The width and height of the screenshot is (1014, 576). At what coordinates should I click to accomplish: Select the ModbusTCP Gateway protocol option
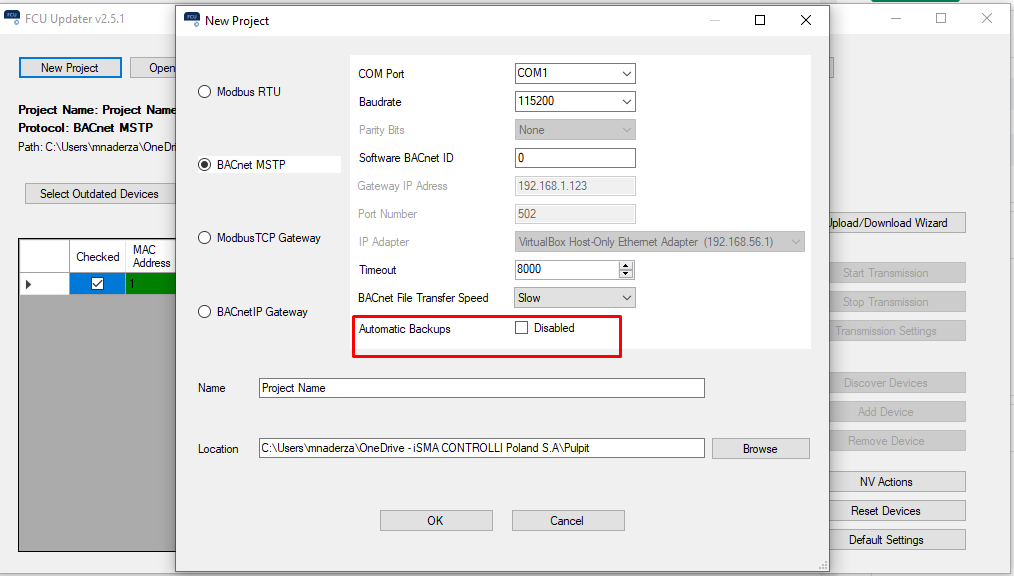tap(205, 238)
